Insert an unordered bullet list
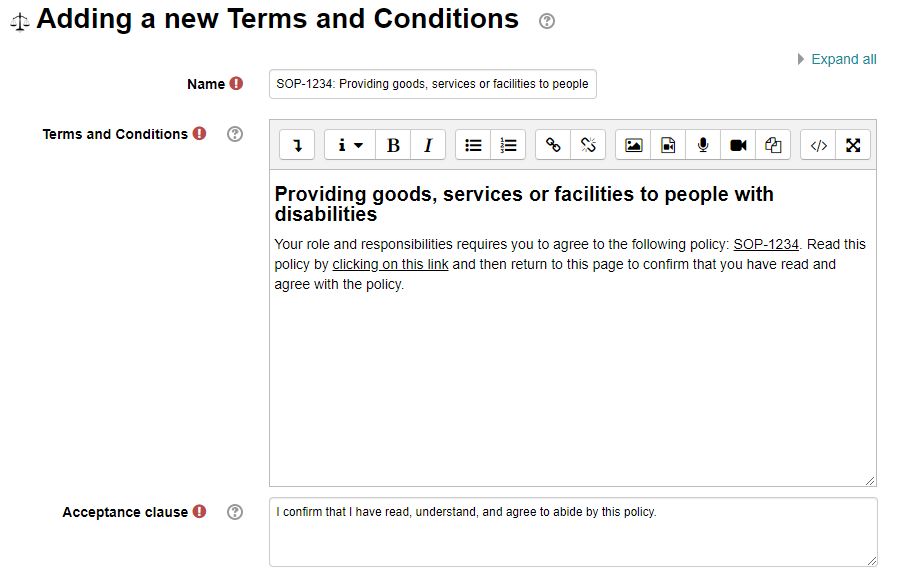Viewport: 900px width, 576px height. point(473,145)
